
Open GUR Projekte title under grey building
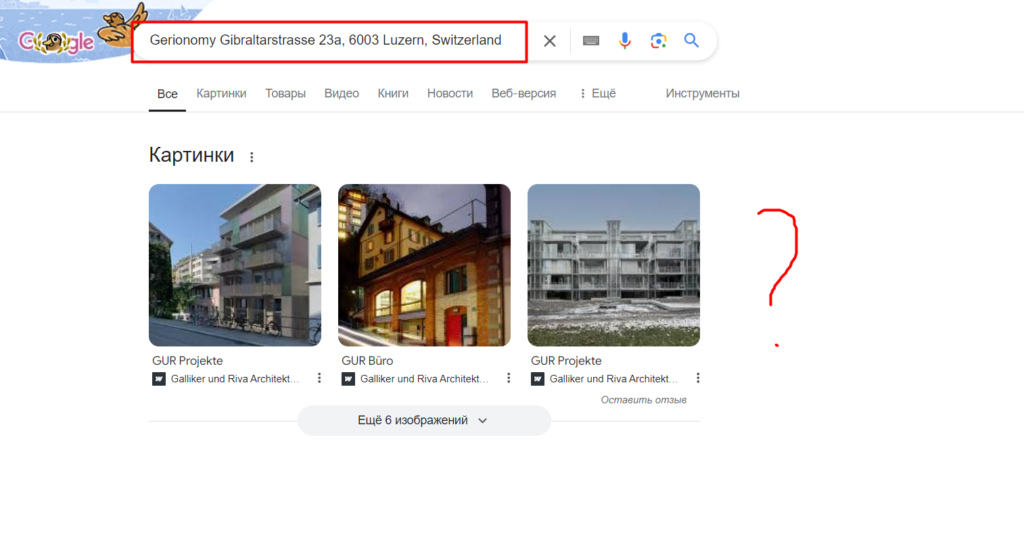[566, 360]
